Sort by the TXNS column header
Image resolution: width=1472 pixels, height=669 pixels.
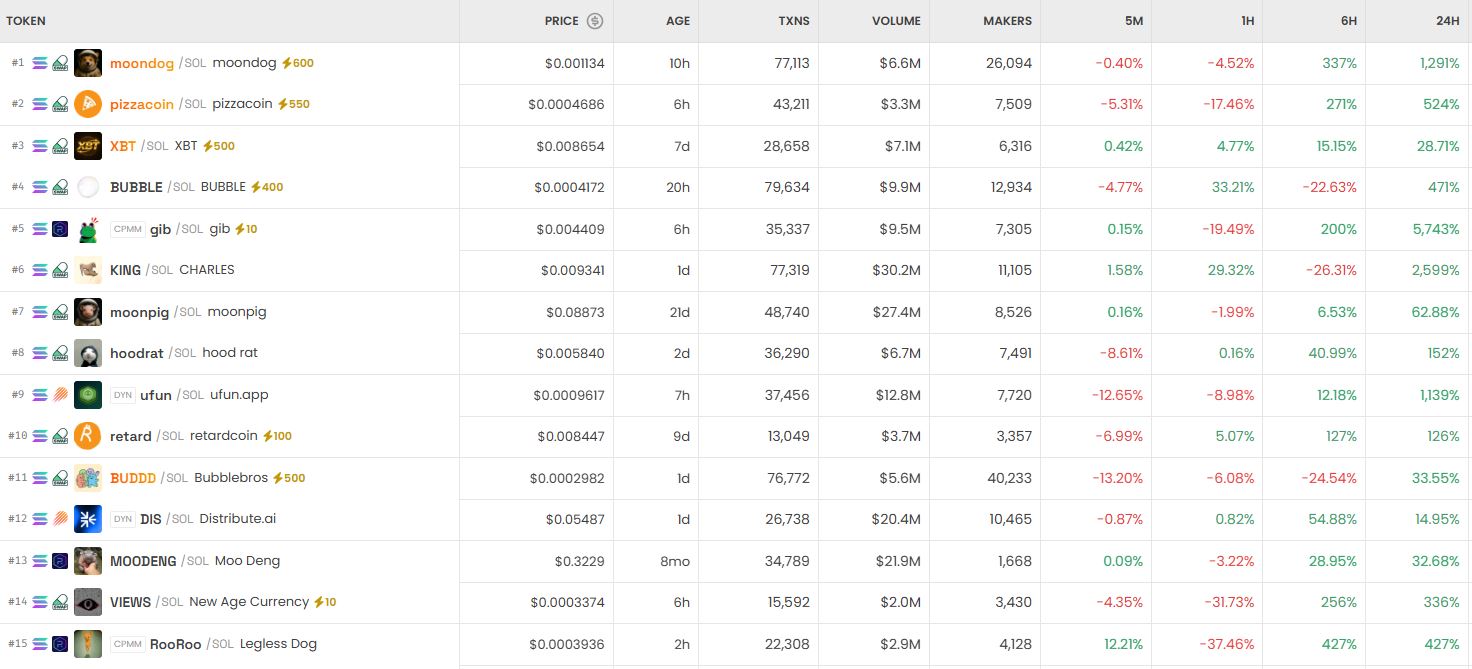(x=794, y=21)
